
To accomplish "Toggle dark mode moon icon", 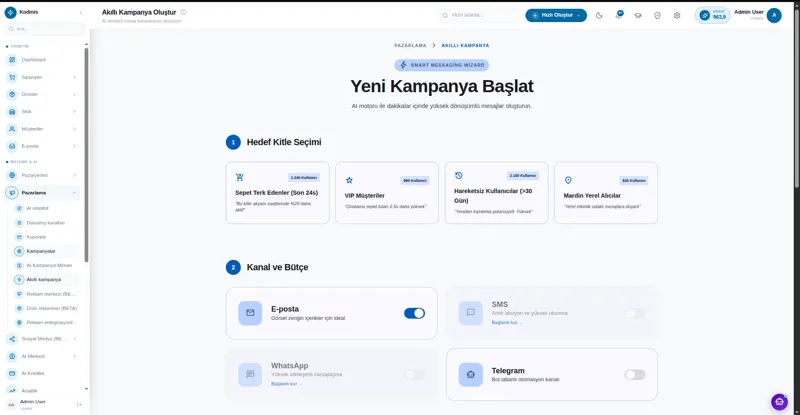I will 599,15.
